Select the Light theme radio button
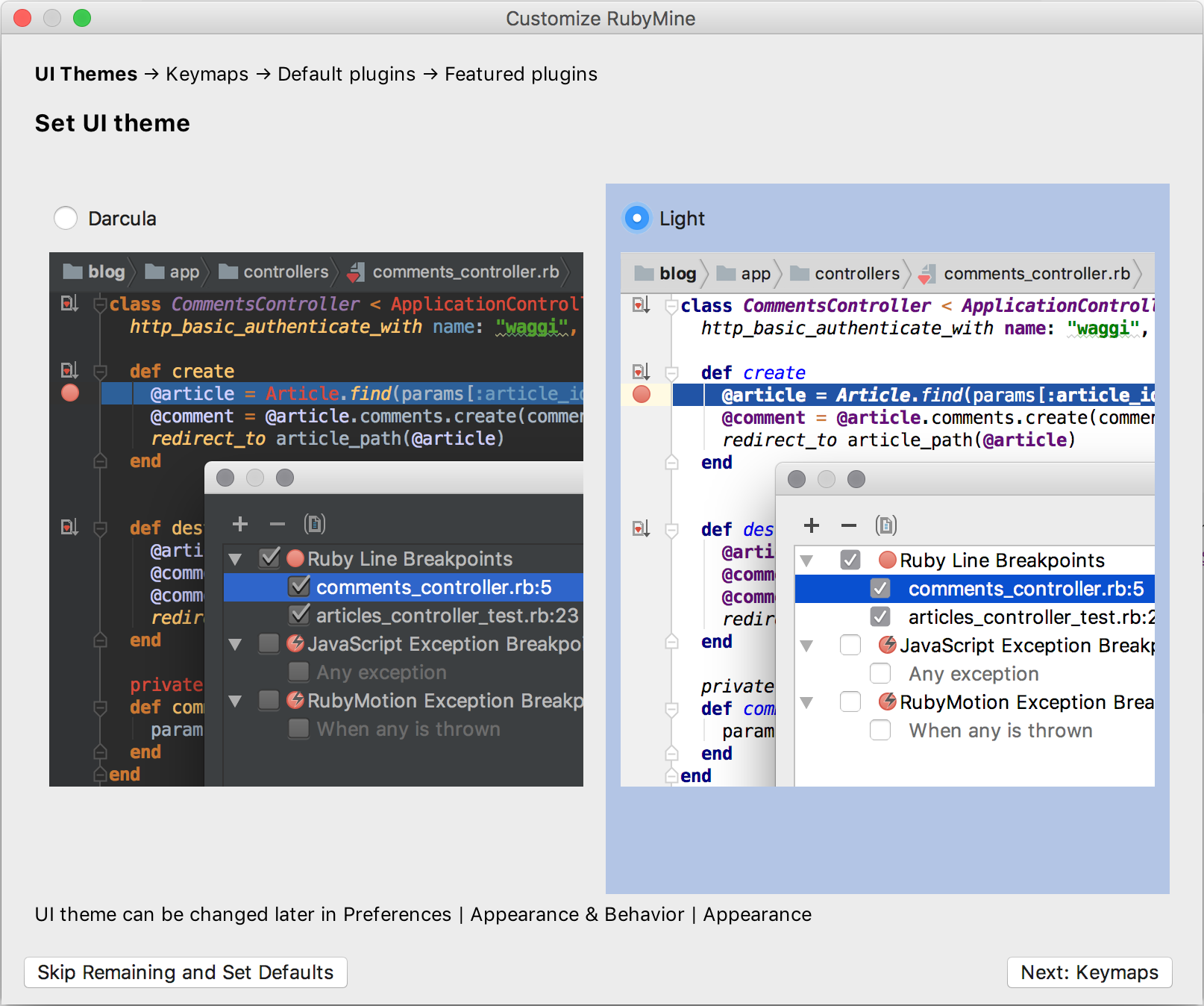The height and width of the screenshot is (1006, 1204). (x=636, y=218)
